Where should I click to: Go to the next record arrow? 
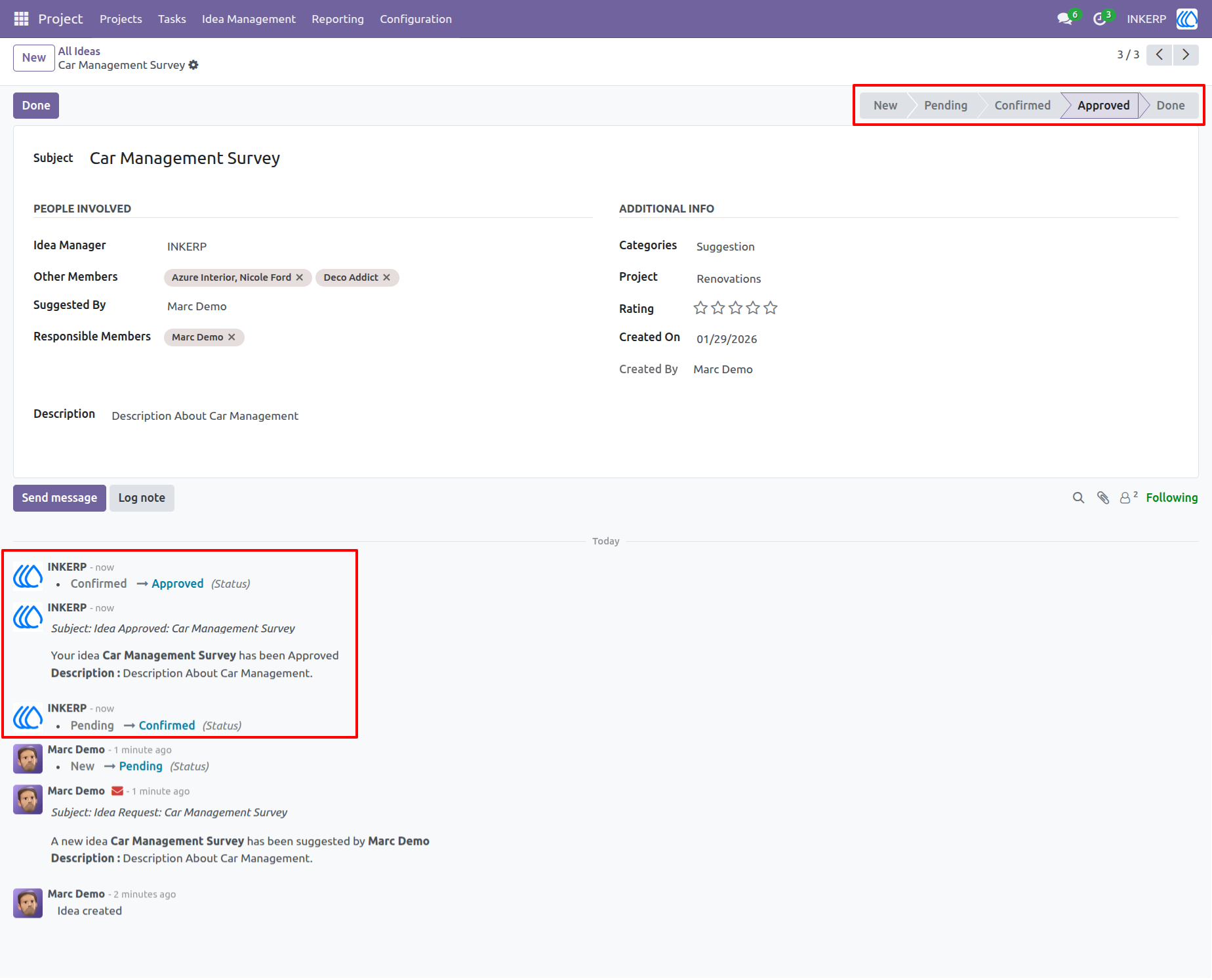[x=1186, y=54]
